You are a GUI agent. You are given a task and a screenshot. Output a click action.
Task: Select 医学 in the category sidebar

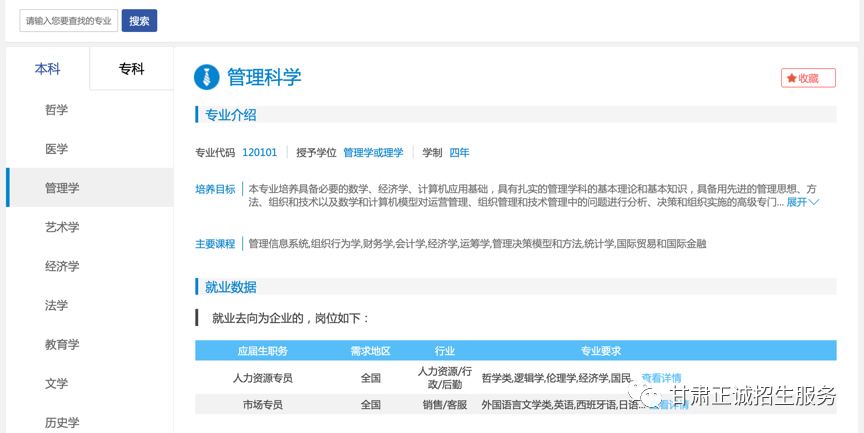click(x=57, y=149)
